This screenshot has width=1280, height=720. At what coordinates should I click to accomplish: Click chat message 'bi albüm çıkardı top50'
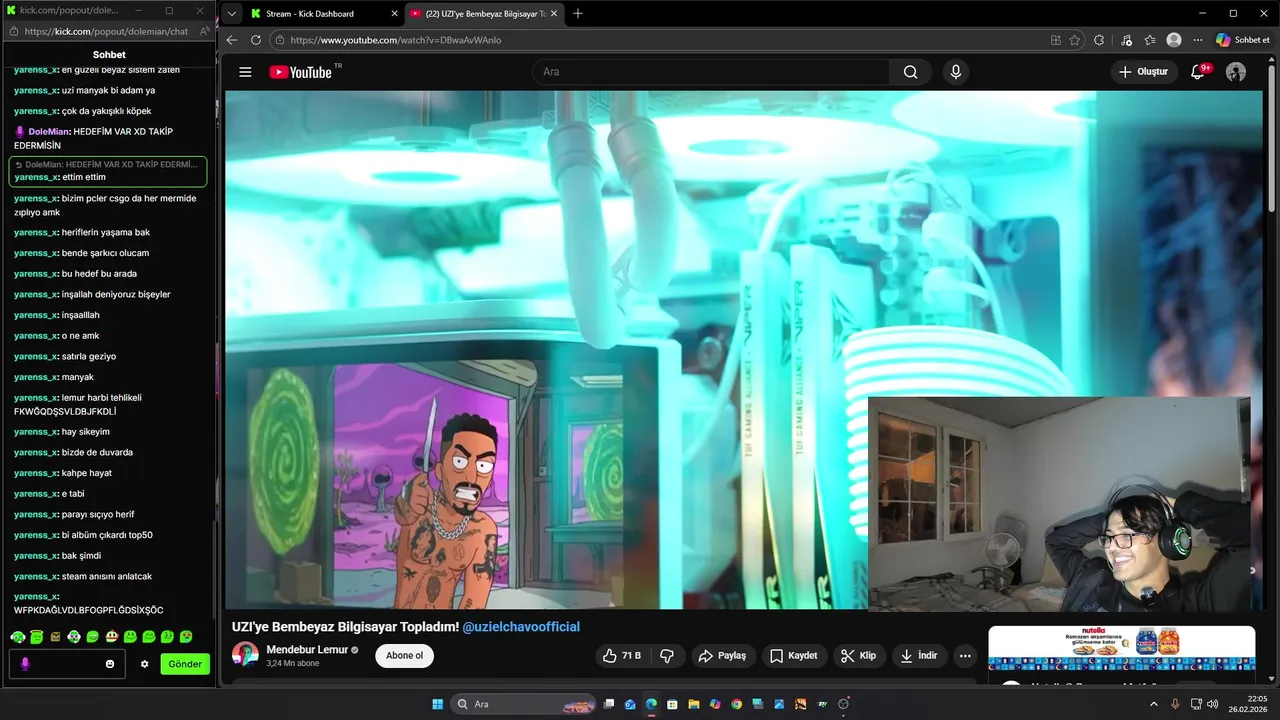tap(107, 535)
